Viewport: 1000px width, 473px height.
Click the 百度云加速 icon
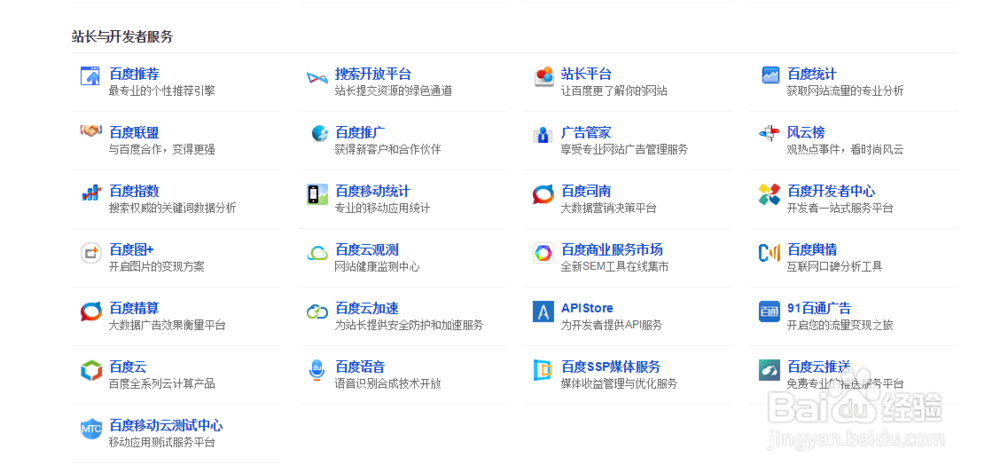click(317, 312)
